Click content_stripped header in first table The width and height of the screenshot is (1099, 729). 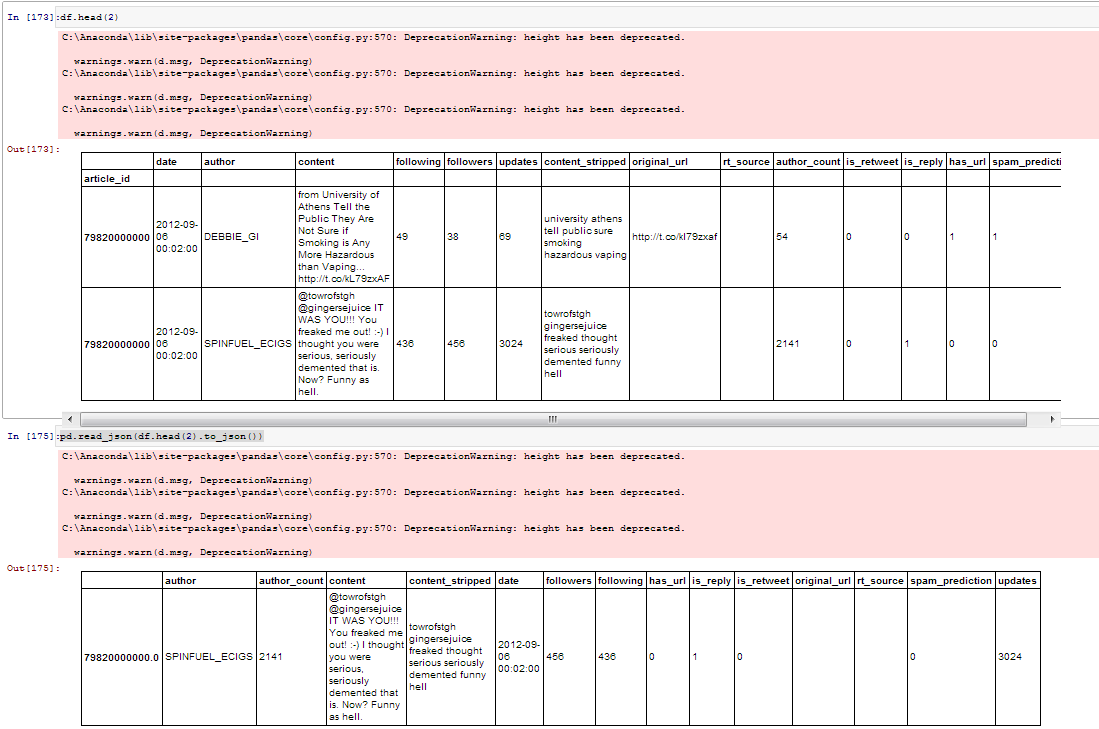click(x=585, y=161)
